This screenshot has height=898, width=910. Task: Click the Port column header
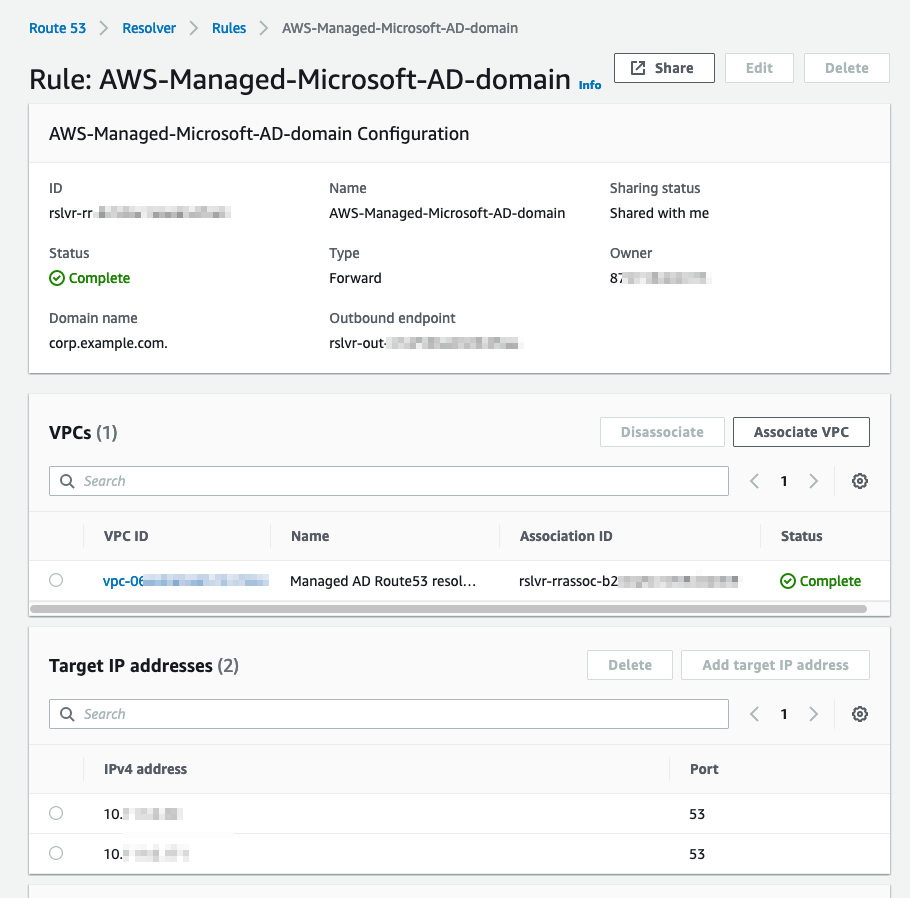(x=704, y=769)
